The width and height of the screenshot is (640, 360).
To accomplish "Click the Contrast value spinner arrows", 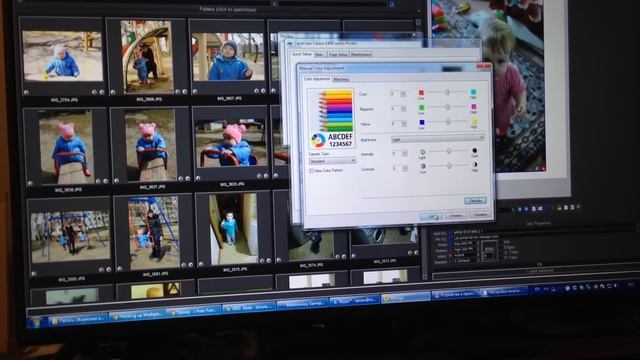I will tap(405, 168).
